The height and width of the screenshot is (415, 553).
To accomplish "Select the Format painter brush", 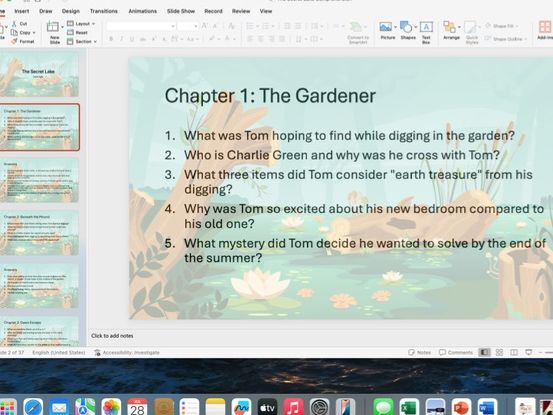I will pos(14,41).
